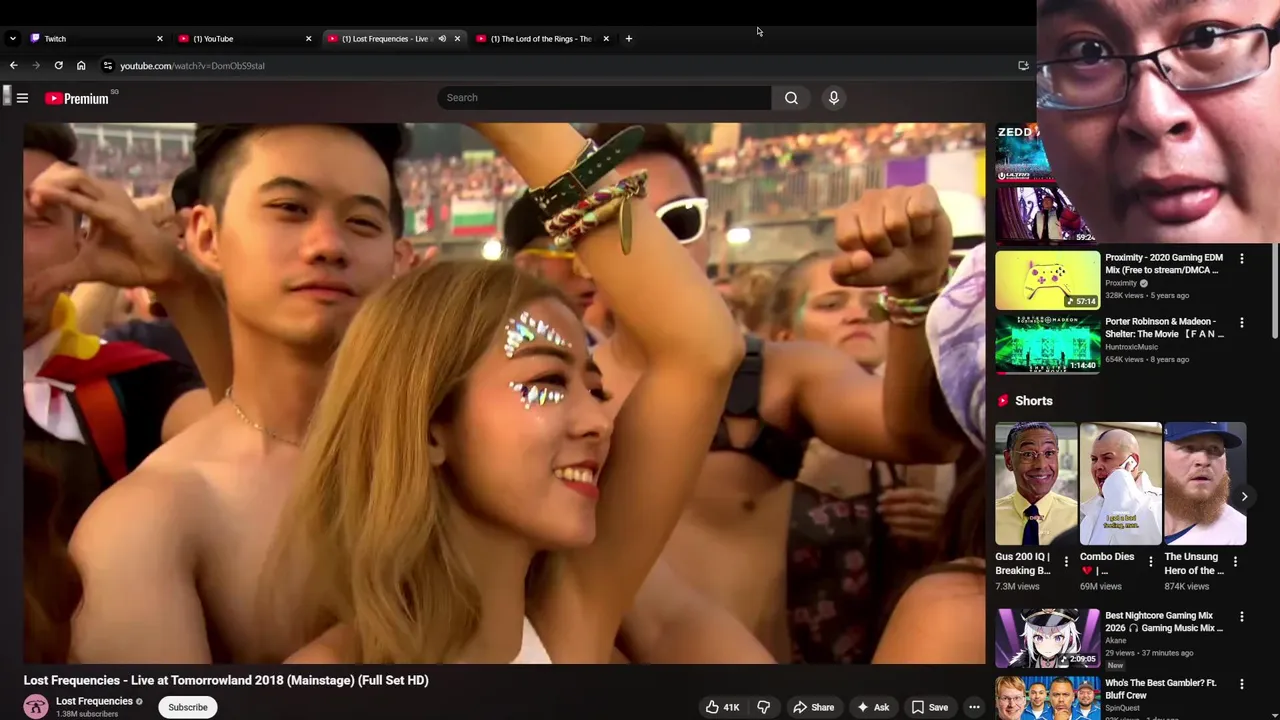Screen dimensions: 1280x720
Task: Open the browser home page
Action: pyautogui.click(x=81, y=66)
